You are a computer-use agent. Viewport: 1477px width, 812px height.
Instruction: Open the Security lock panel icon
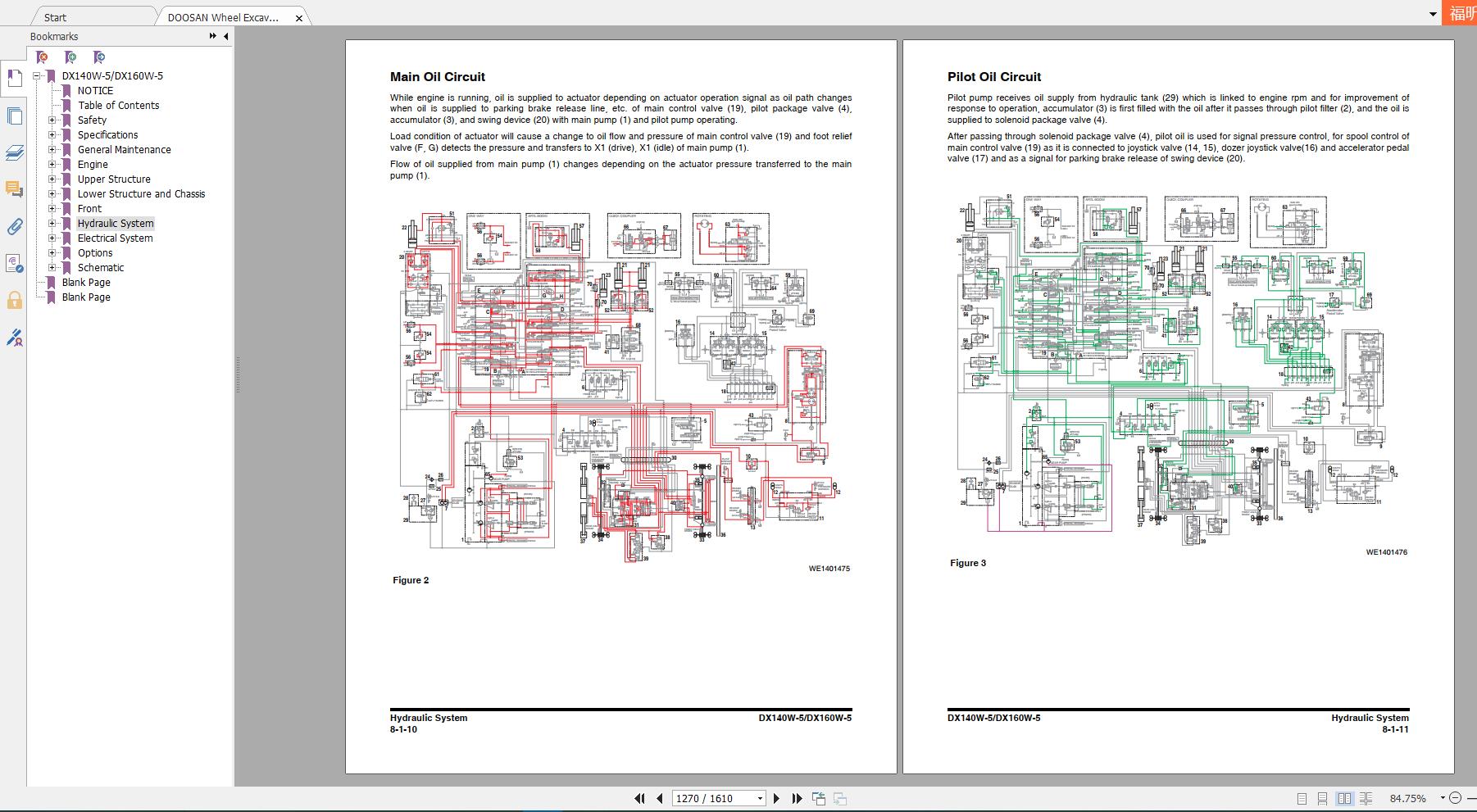14,300
